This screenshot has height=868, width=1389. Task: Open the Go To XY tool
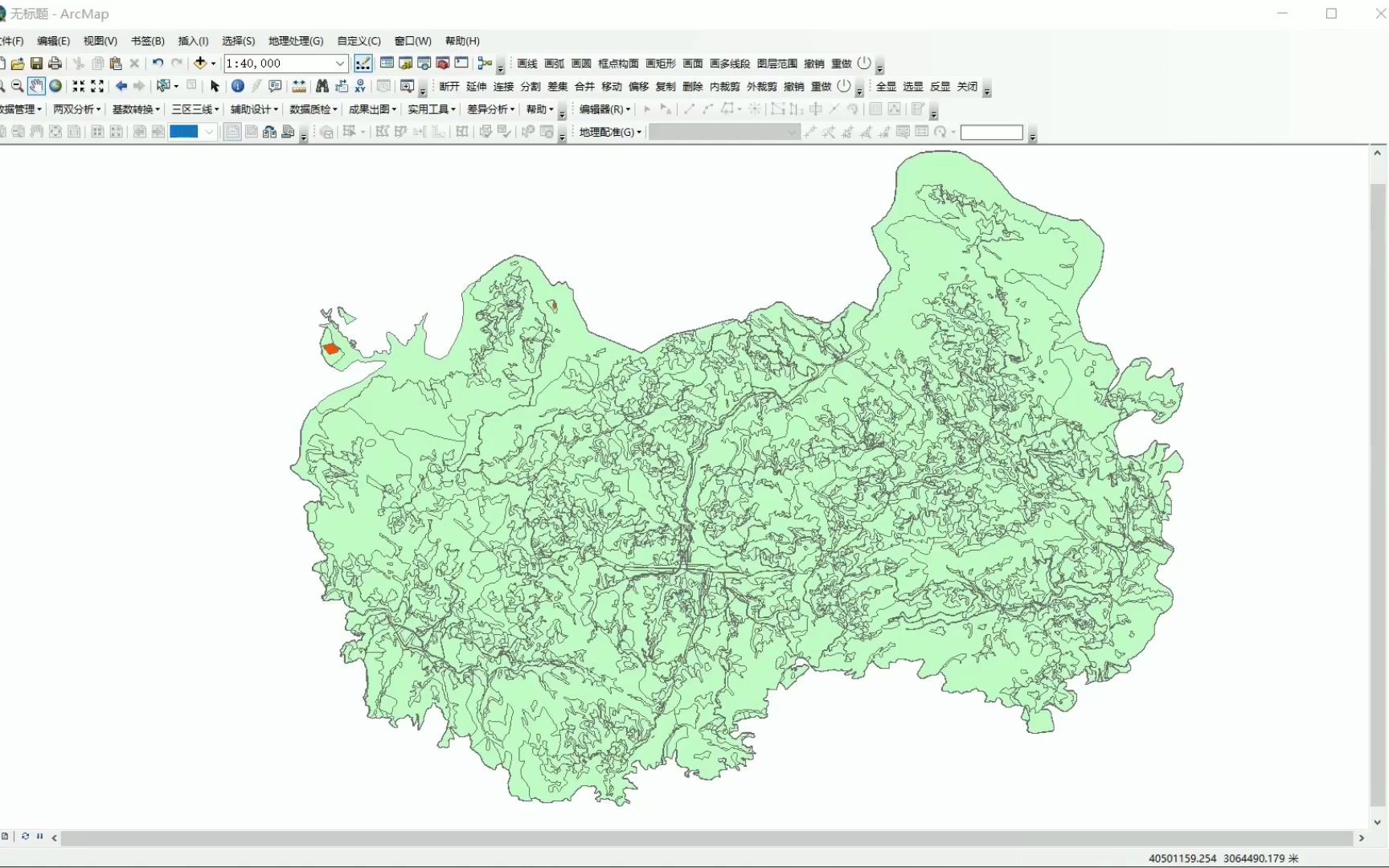[x=360, y=86]
